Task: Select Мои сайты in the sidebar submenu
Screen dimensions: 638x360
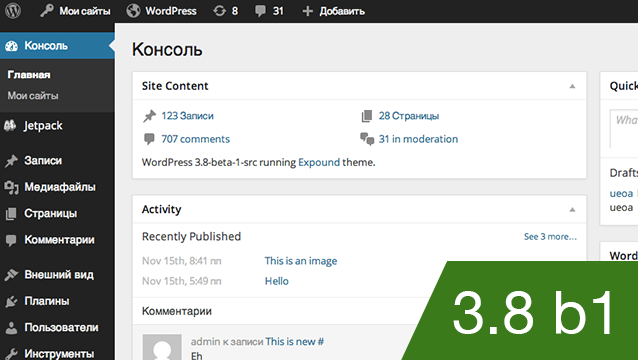Action: tap(33, 96)
